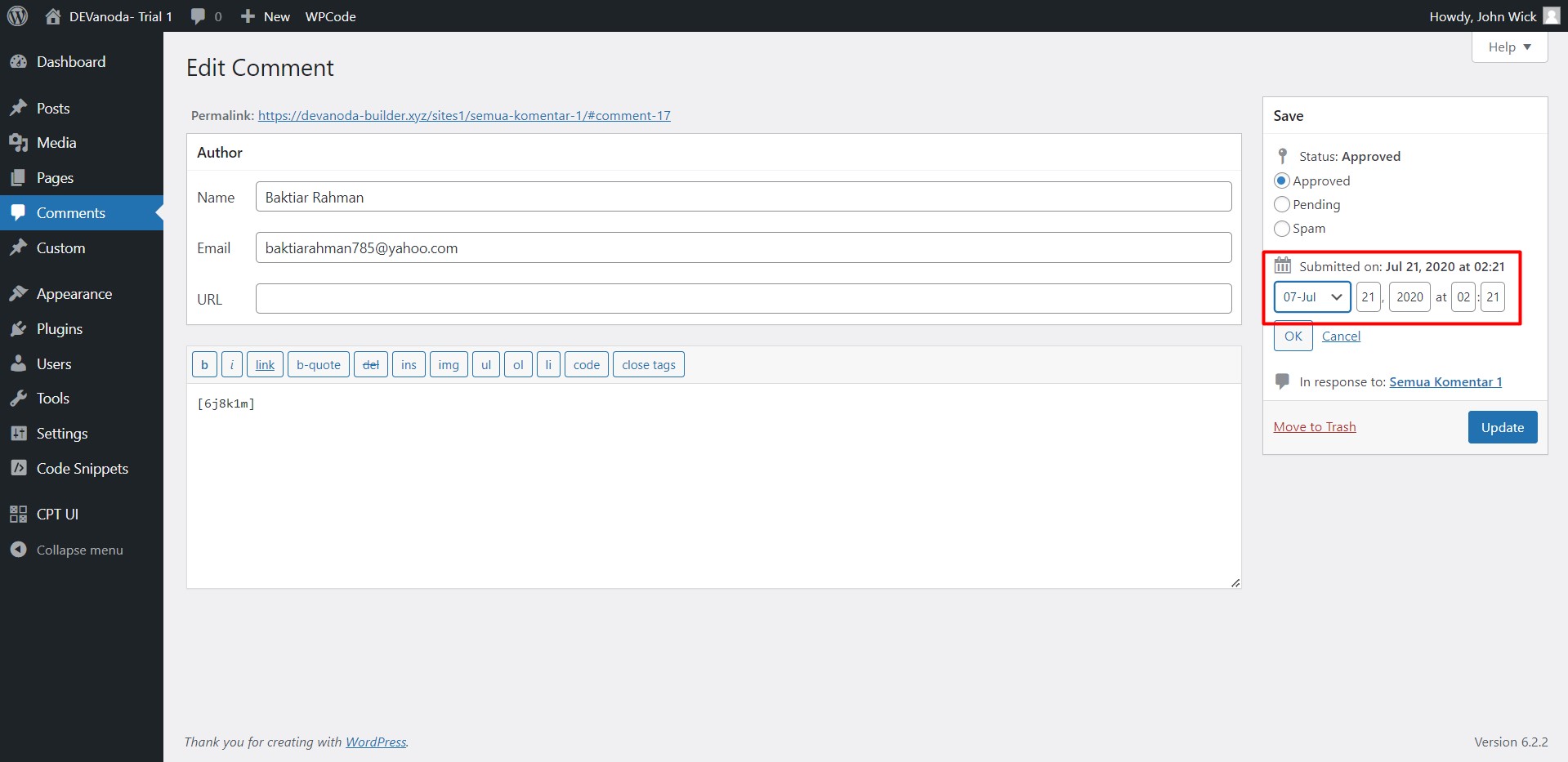1568x762 pixels.
Task: Click the li quicktag button
Action: [548, 364]
